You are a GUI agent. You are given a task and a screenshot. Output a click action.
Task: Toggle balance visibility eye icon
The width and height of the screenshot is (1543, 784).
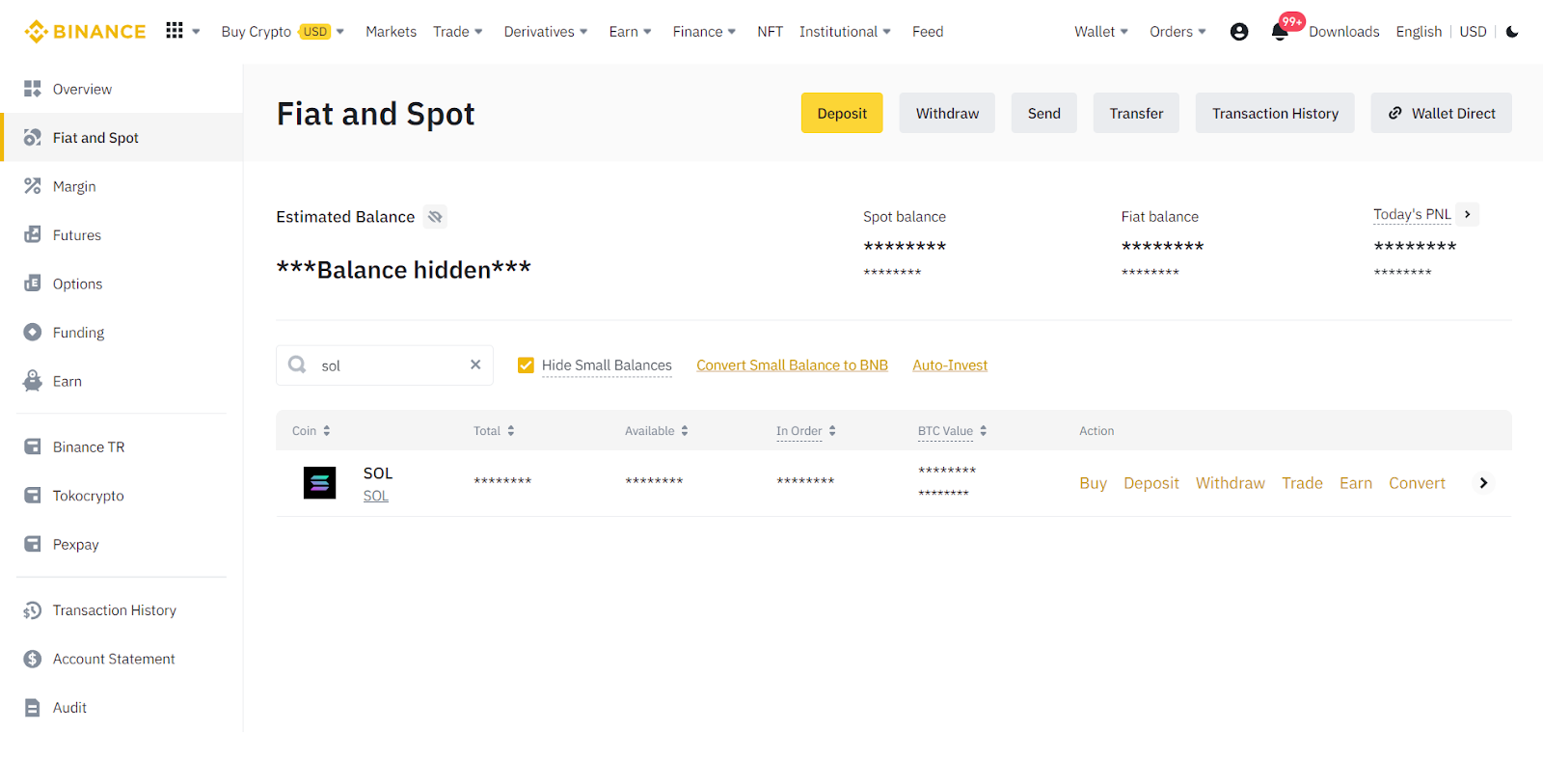tap(435, 217)
